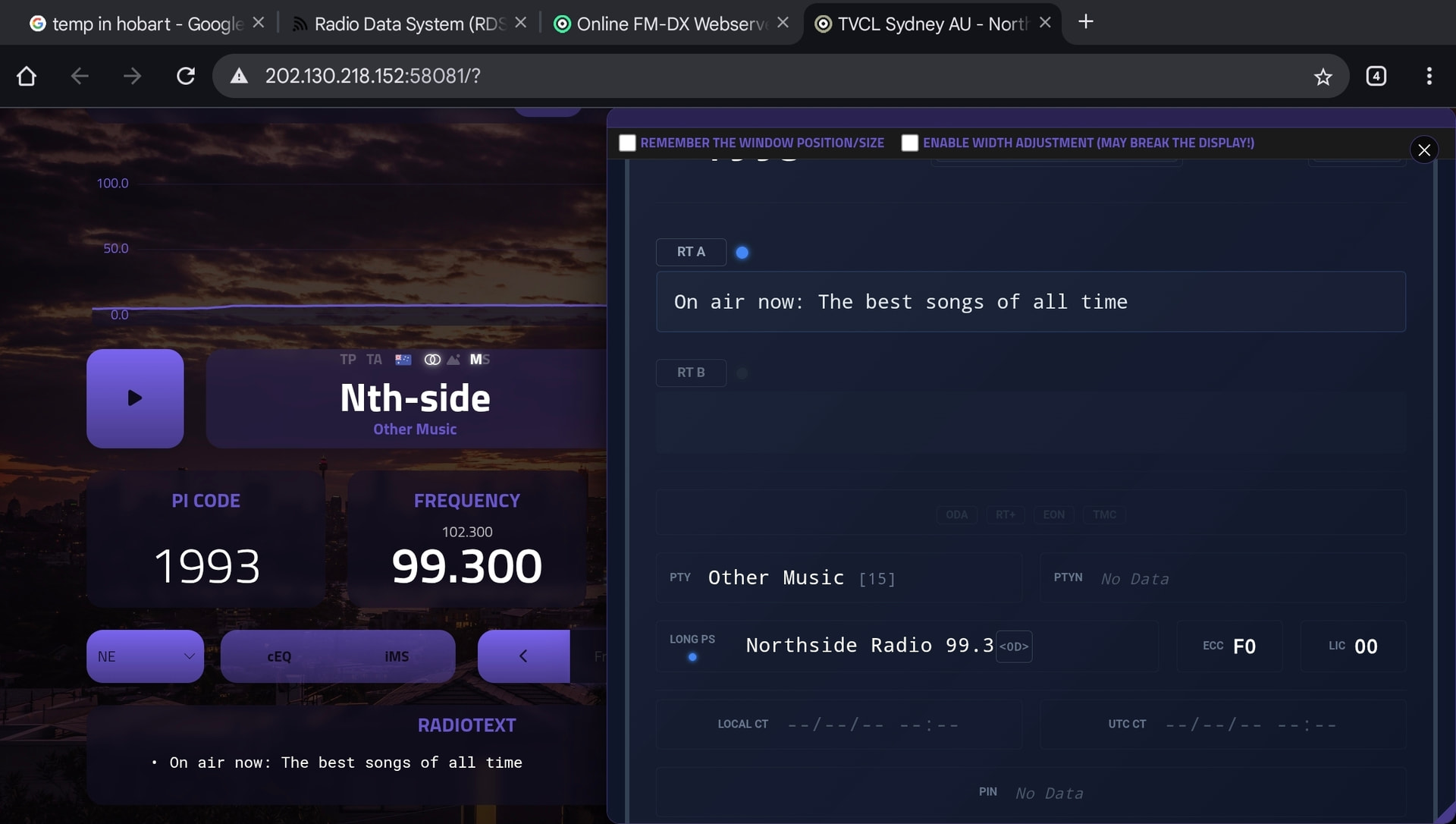Switch to the Radio Data System tab
The height and width of the screenshot is (824, 1456).
coord(400,24)
